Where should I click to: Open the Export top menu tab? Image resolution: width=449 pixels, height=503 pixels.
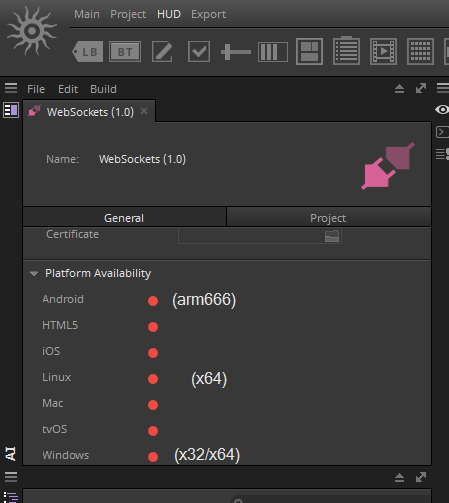(208, 14)
